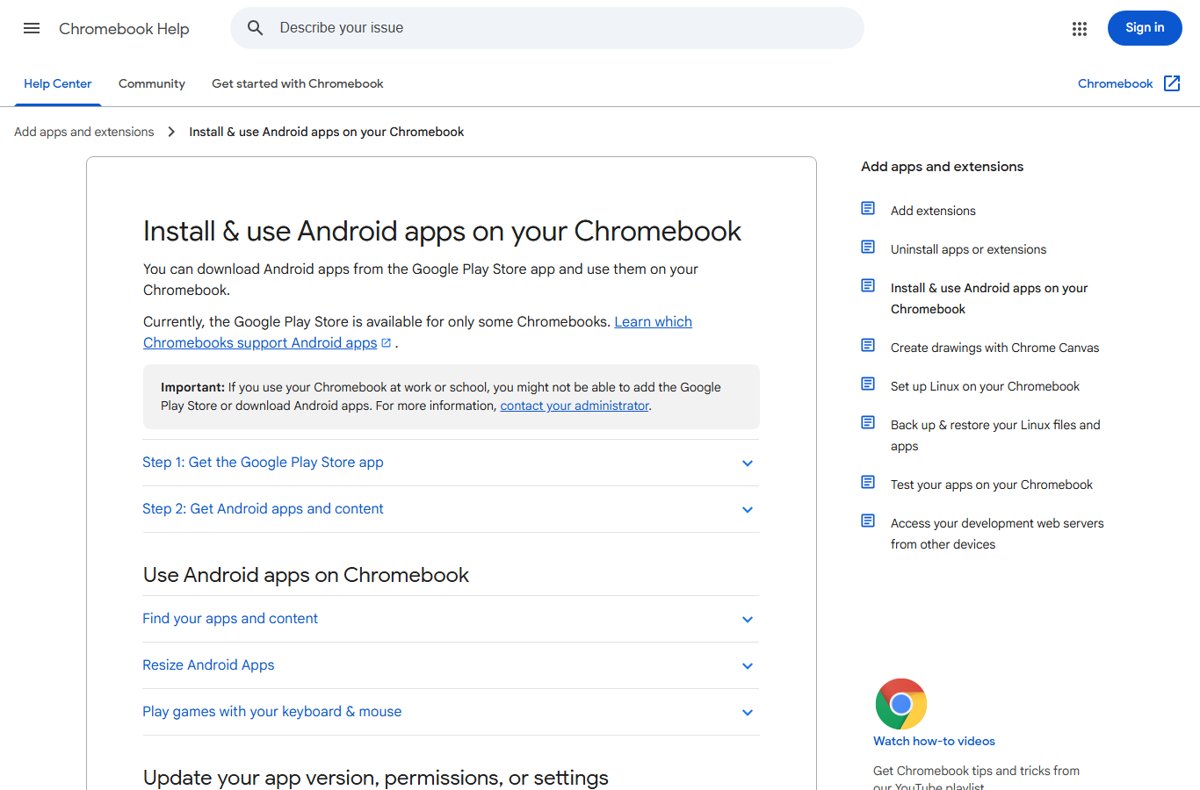The height and width of the screenshot is (790, 1200).
Task: Switch to the Help Center tab
Action: tap(58, 84)
